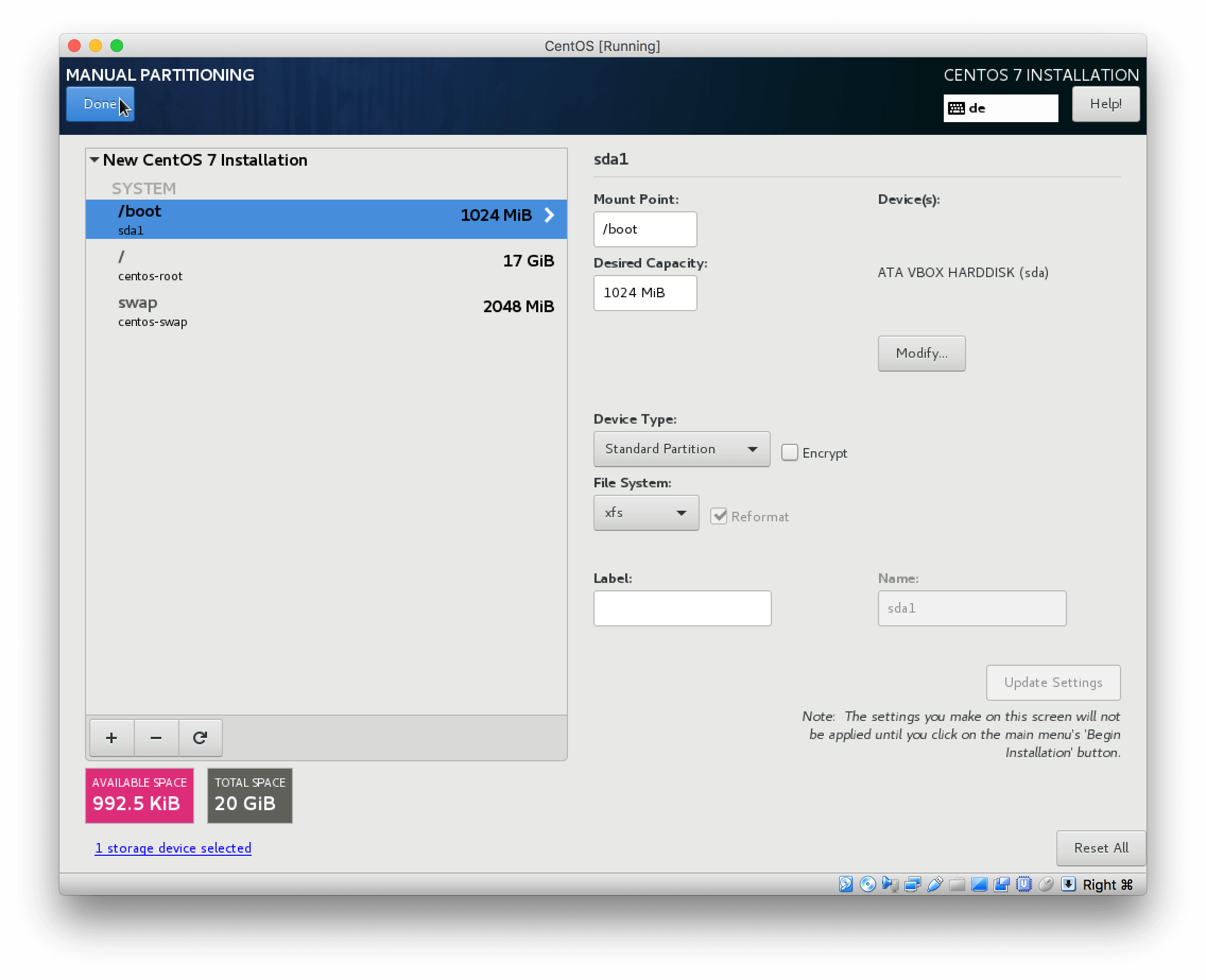The width and height of the screenshot is (1206, 980).
Task: Click the add mount point plus button
Action: 112,738
